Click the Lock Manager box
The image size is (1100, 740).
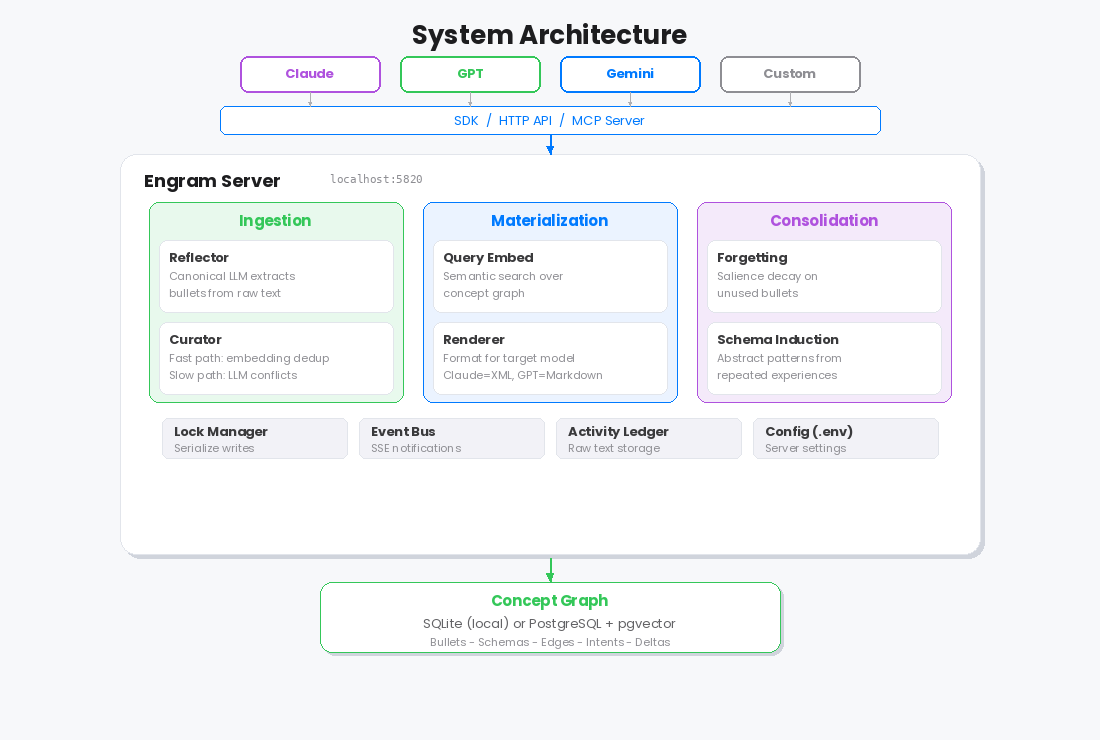pyautogui.click(x=255, y=438)
